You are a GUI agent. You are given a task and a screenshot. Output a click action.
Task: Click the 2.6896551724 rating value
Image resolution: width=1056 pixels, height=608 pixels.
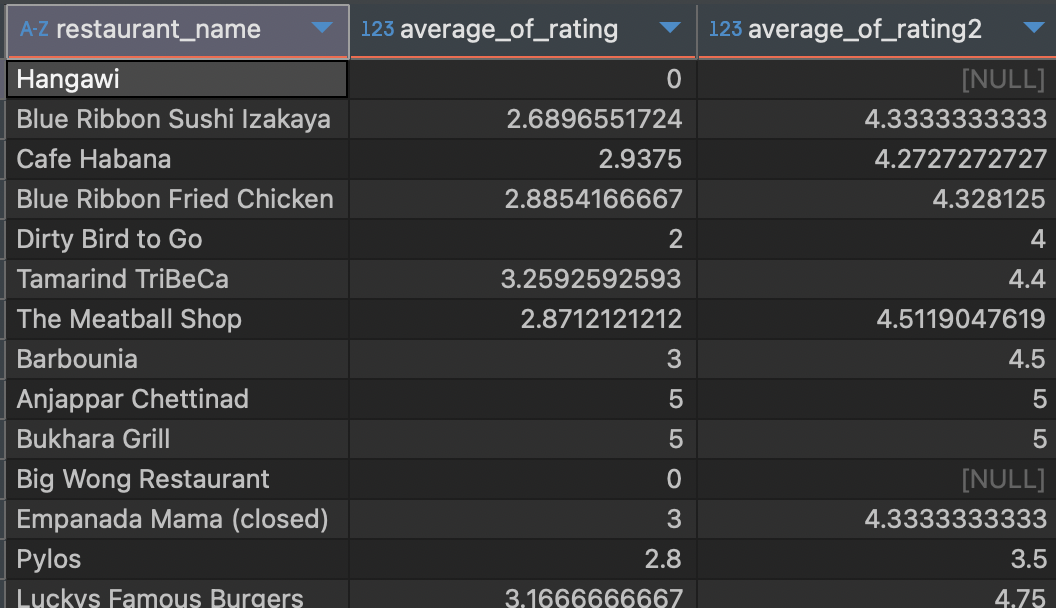pyautogui.click(x=594, y=119)
